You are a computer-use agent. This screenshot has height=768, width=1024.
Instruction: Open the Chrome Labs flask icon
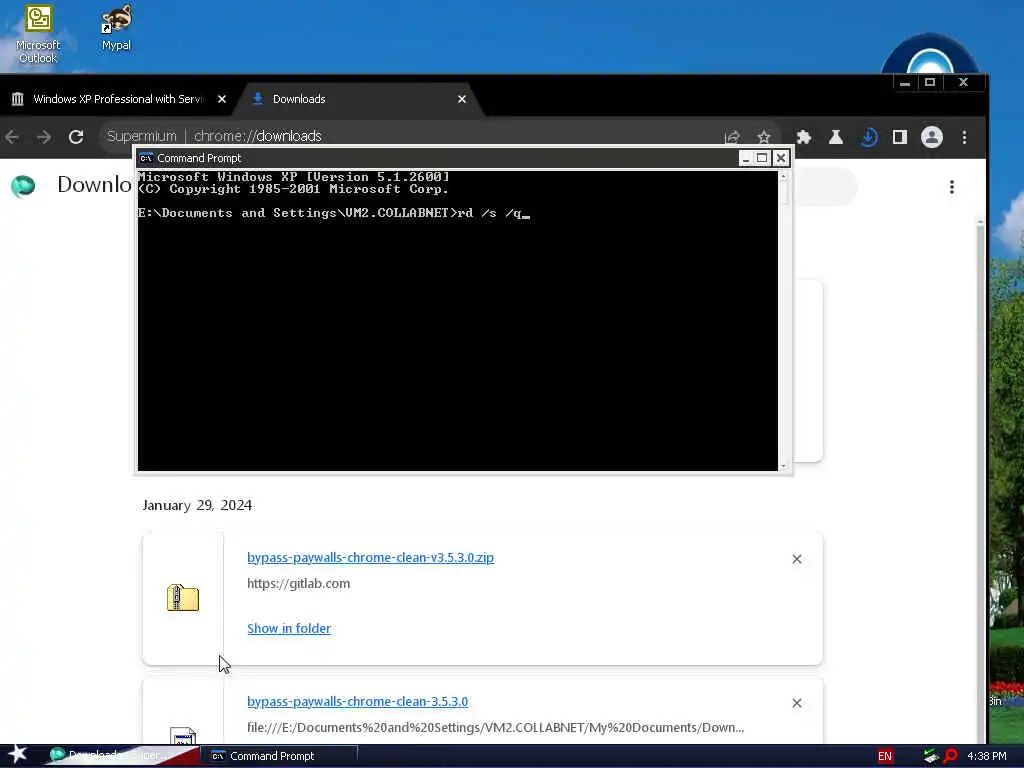(835, 137)
